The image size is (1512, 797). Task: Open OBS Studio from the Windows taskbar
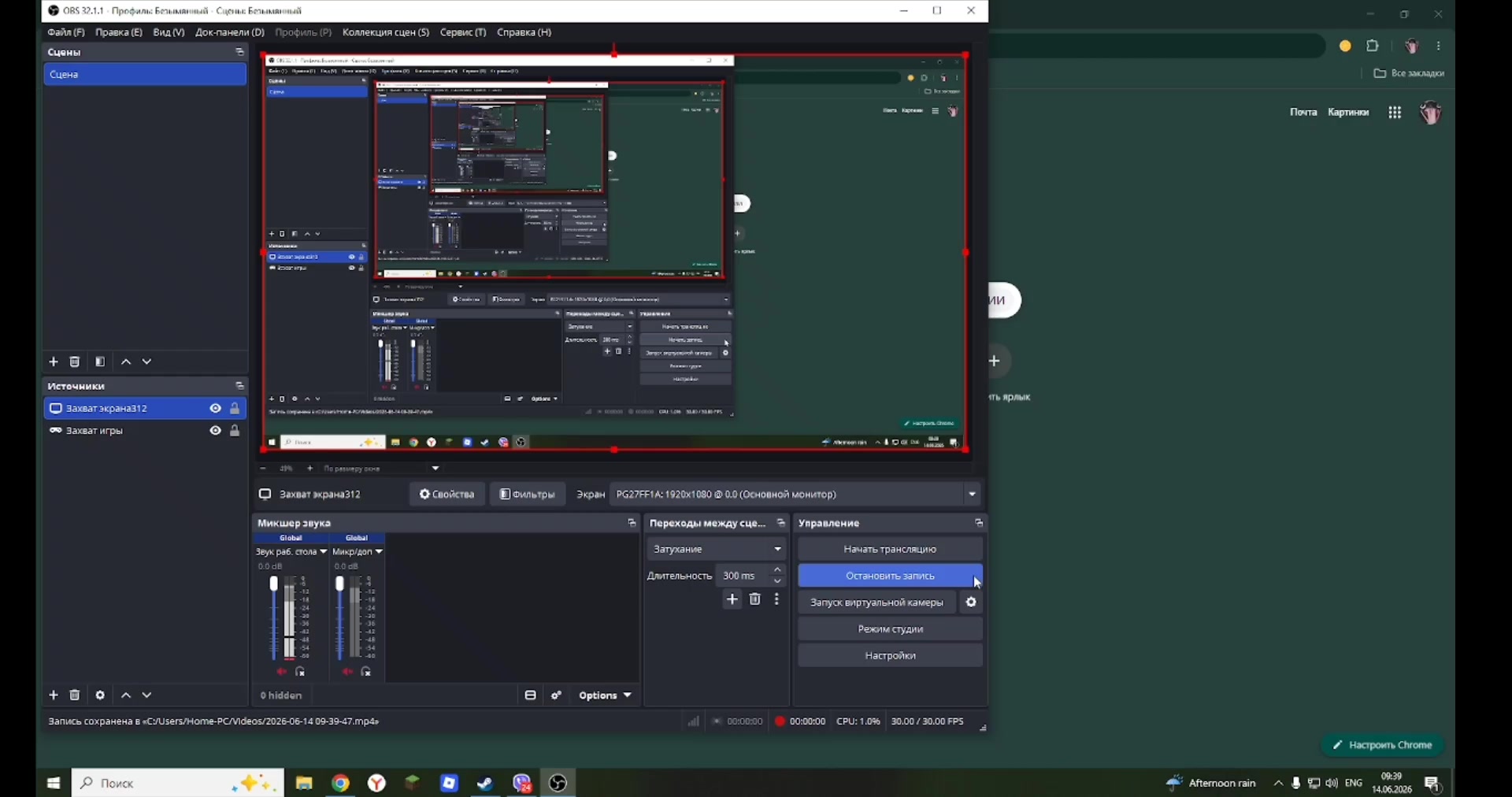(558, 783)
